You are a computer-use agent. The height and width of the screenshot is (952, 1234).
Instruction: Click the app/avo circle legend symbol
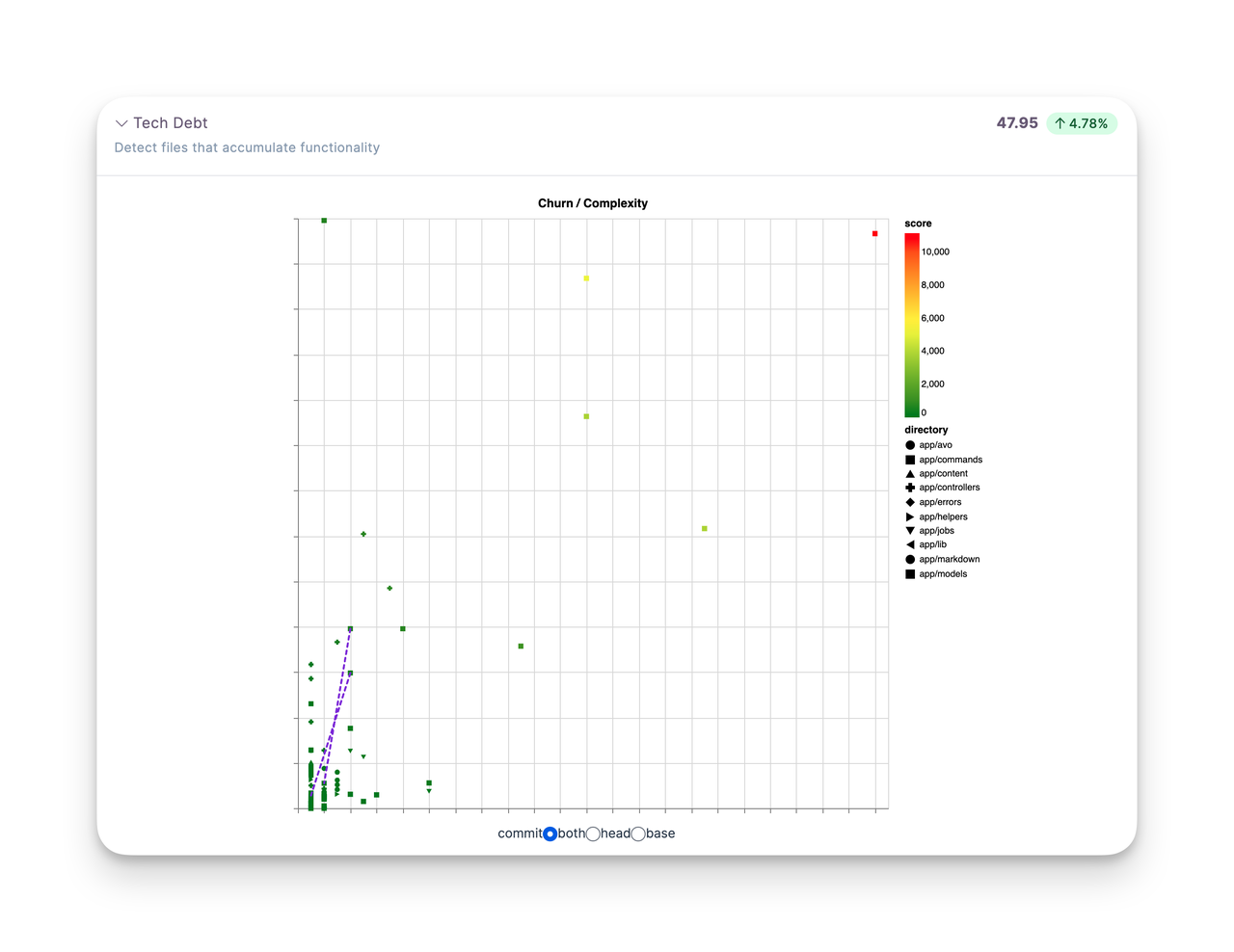coord(910,445)
